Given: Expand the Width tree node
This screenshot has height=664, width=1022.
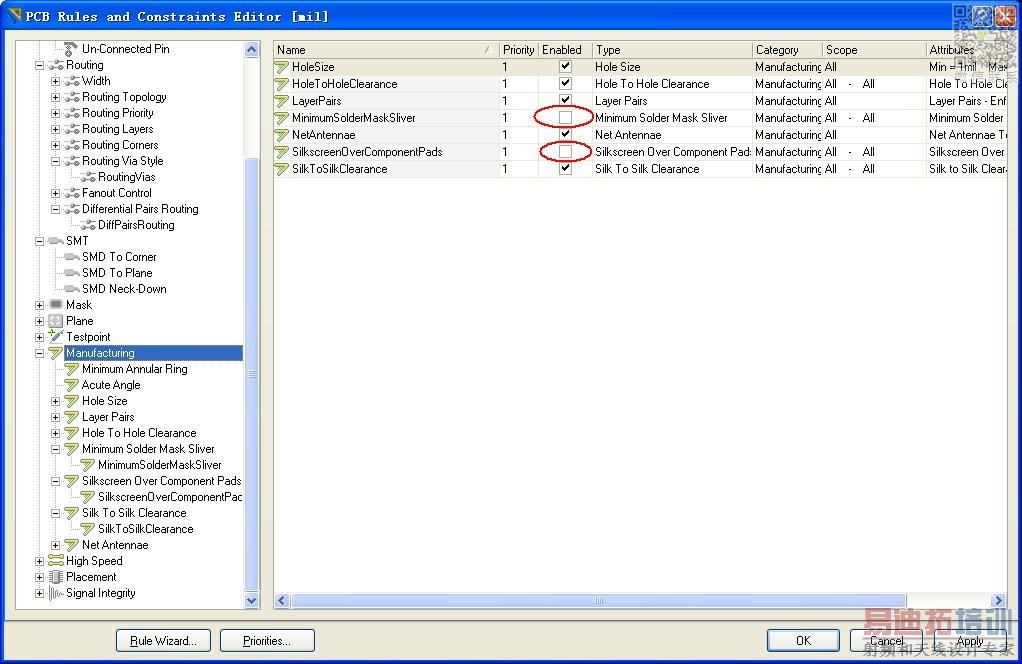Looking at the screenshot, I should [55, 81].
